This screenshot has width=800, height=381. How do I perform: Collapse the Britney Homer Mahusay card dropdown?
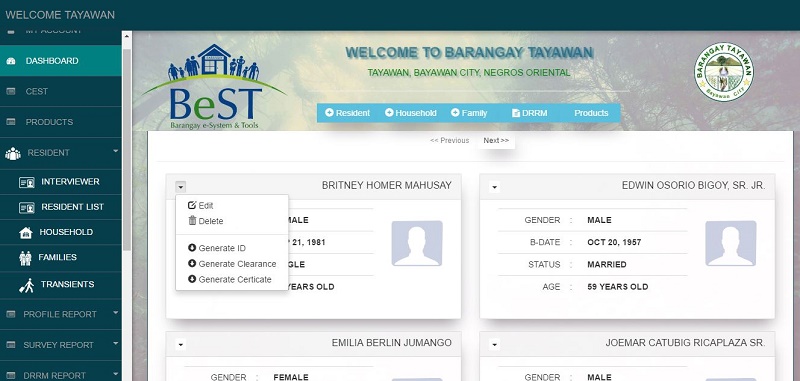[x=181, y=187]
